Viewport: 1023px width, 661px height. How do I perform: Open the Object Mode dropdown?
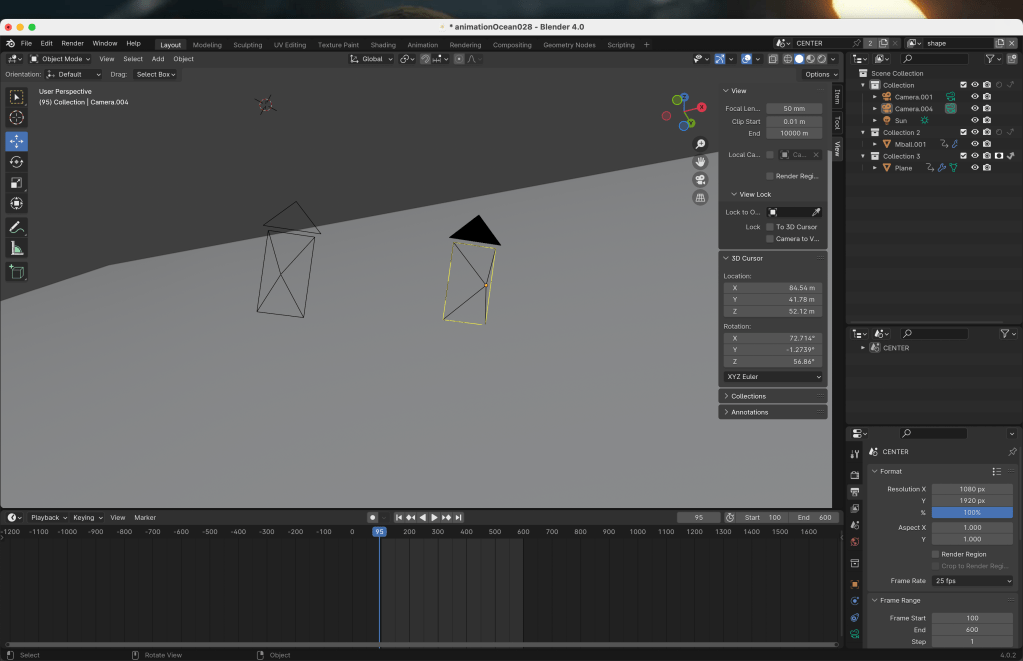[60, 59]
